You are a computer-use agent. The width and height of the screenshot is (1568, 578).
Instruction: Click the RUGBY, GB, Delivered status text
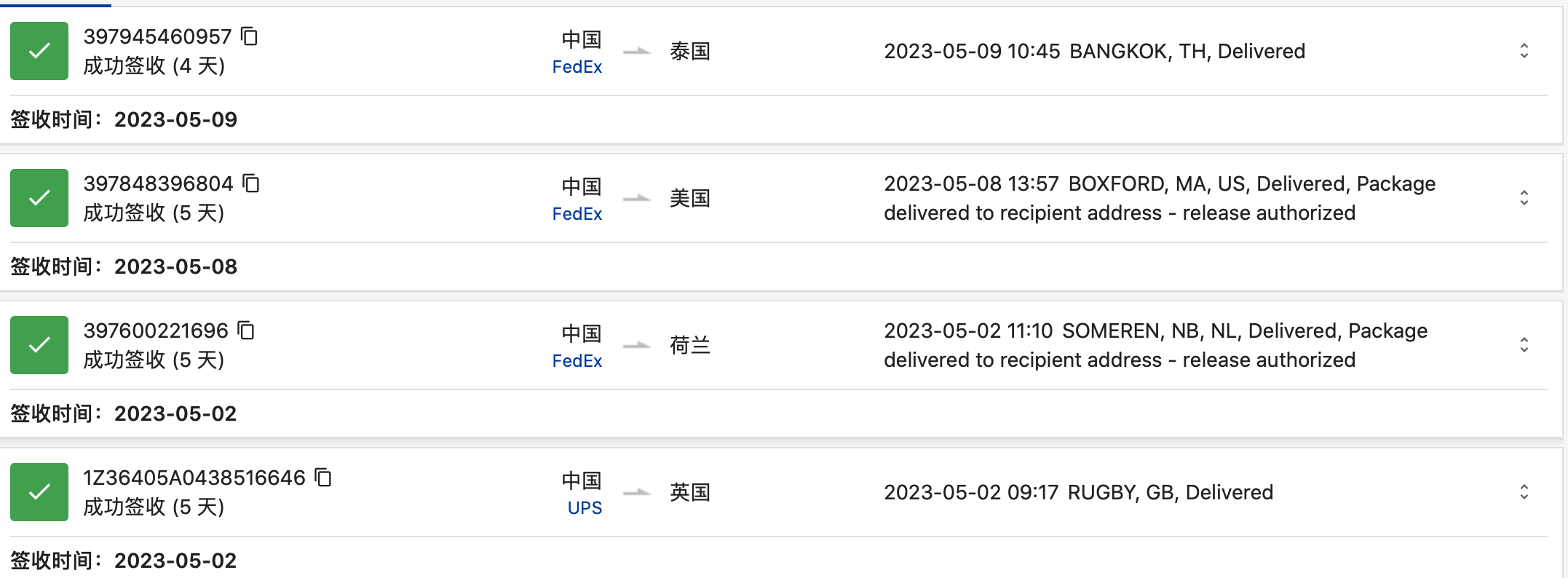(x=1170, y=492)
